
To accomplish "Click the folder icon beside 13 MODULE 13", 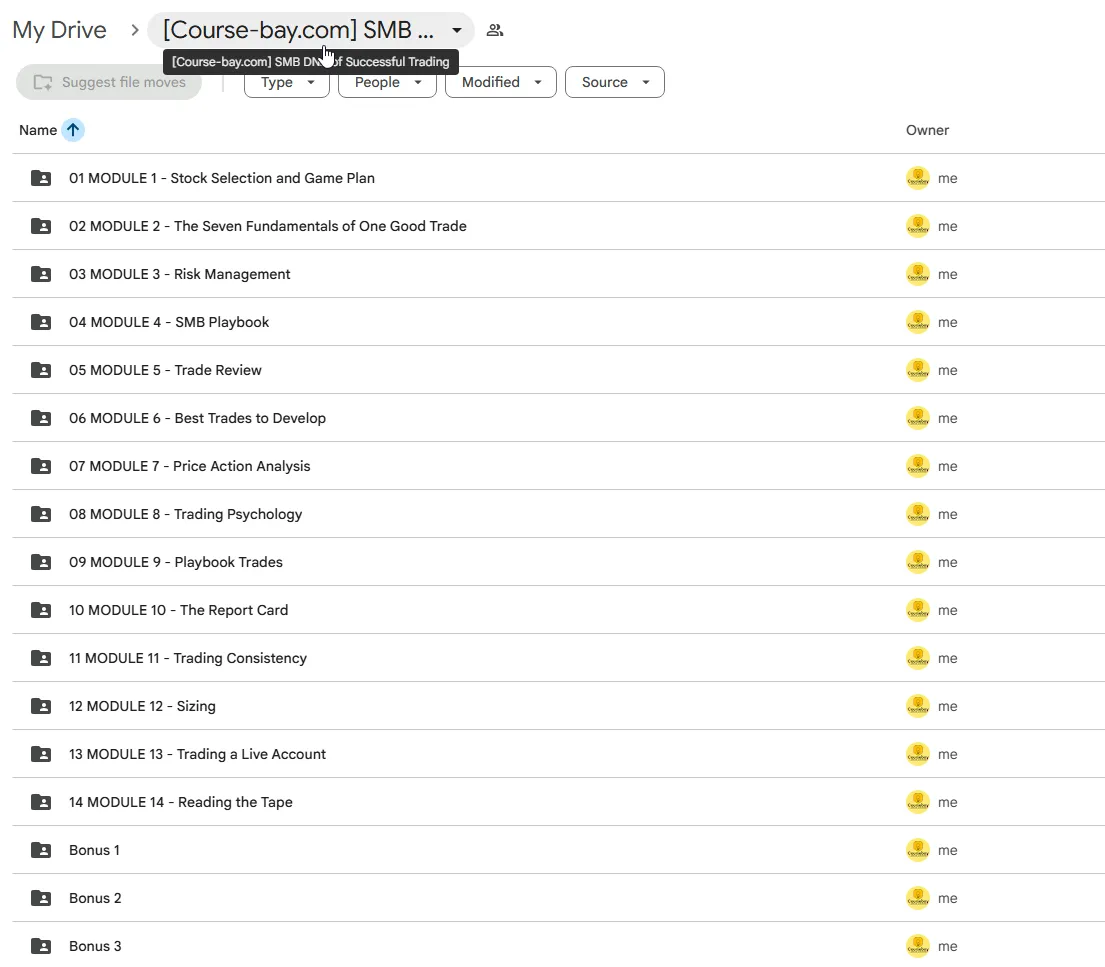I will coord(41,754).
